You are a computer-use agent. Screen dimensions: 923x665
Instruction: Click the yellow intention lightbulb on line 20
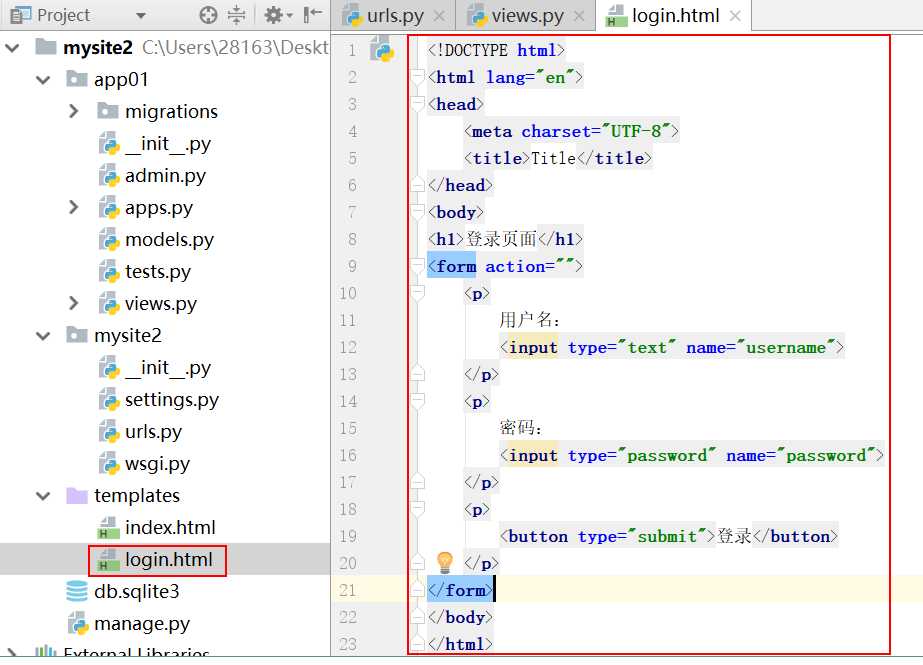444,563
